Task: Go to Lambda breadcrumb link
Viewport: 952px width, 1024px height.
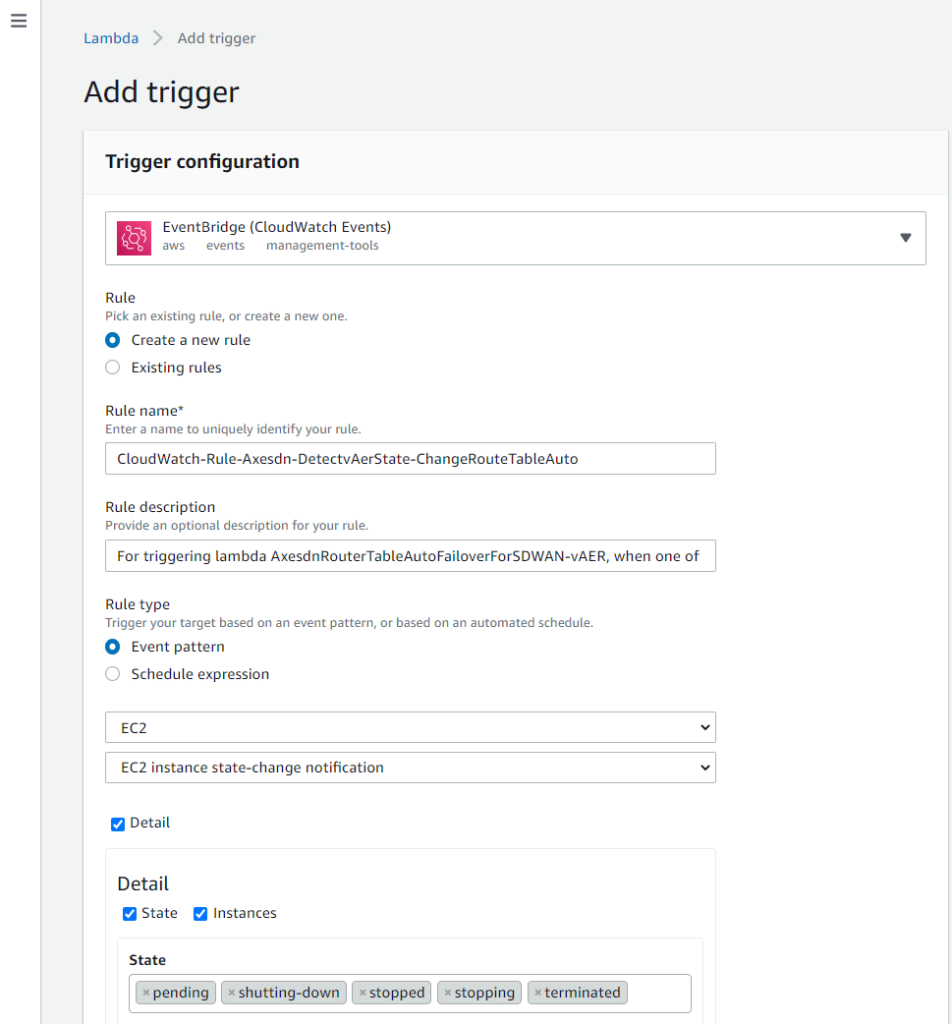Action: (110, 38)
